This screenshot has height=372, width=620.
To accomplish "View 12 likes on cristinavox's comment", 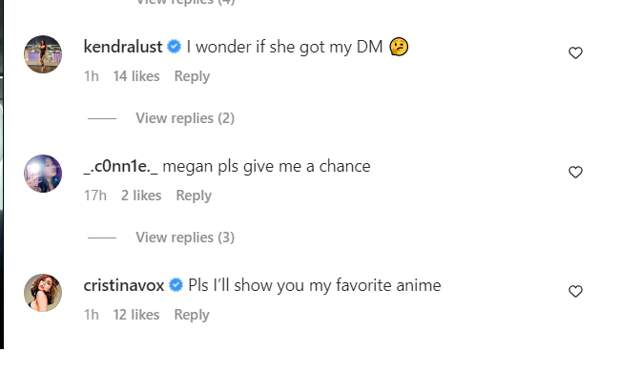I will [136, 315].
